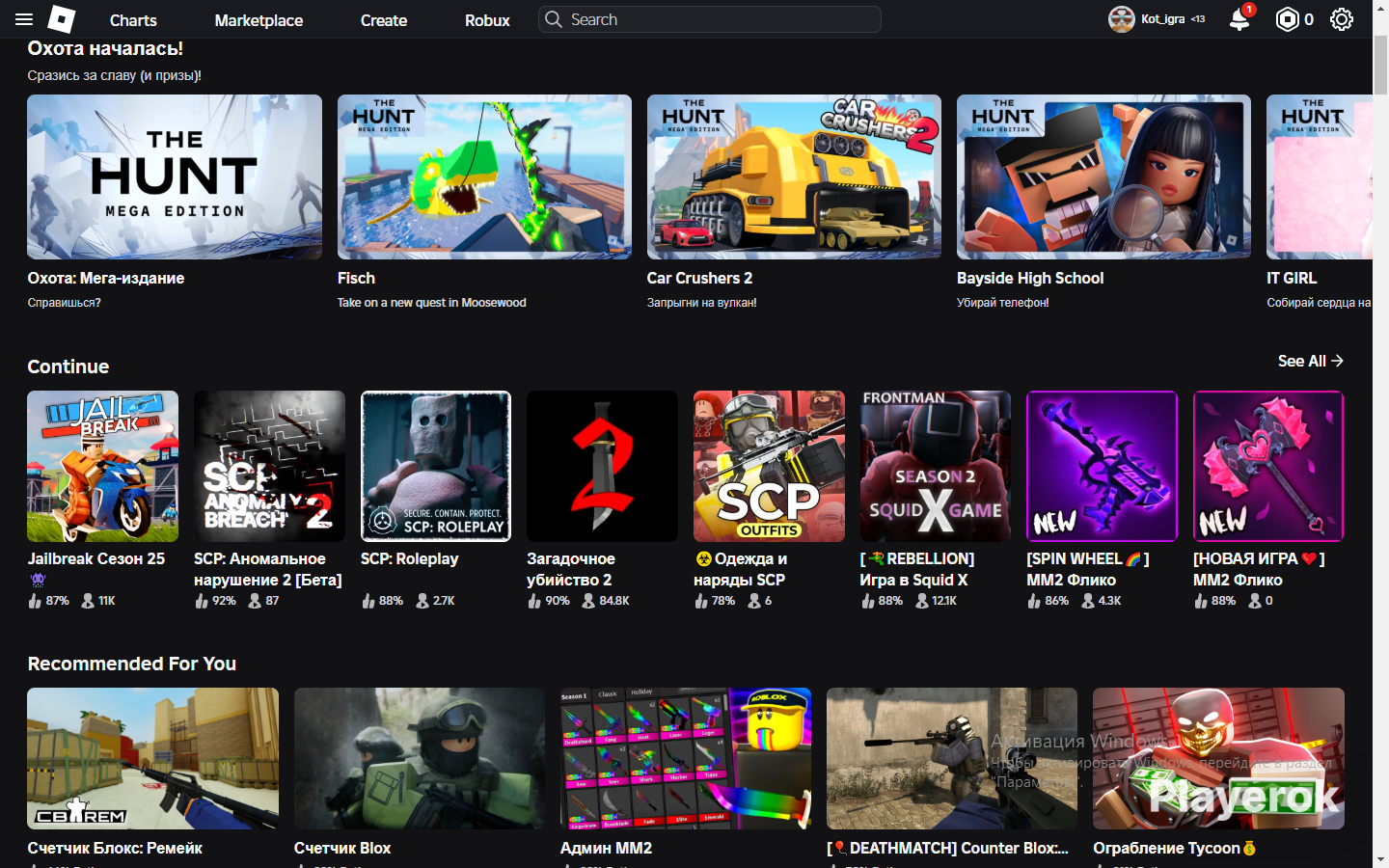Image resolution: width=1389 pixels, height=868 pixels.
Task: Click the search magnifier icon
Action: [x=553, y=19]
